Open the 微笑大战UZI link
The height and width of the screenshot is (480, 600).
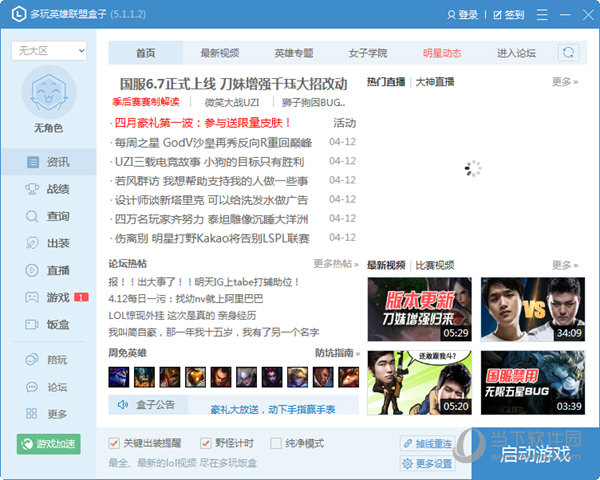point(232,103)
